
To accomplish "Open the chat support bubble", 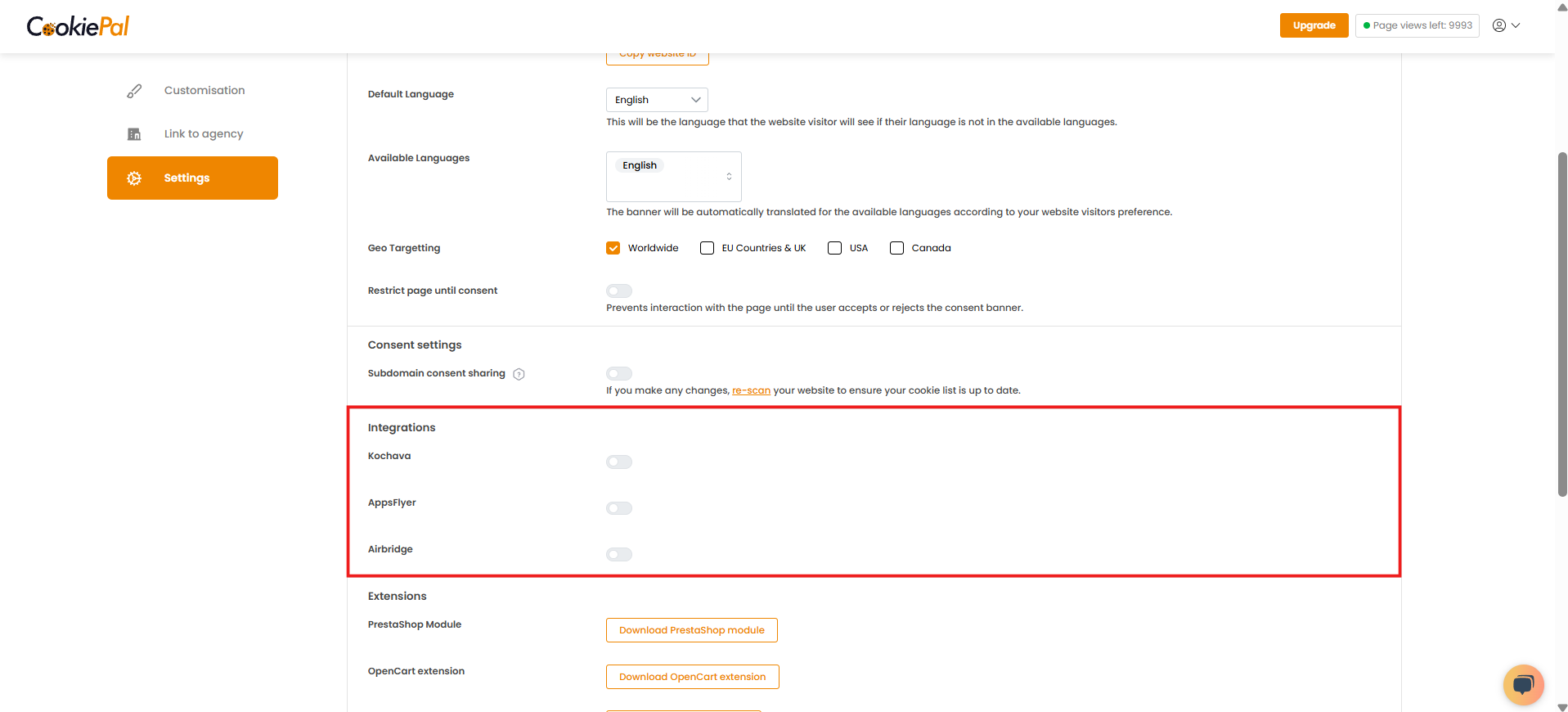I will [1523, 684].
